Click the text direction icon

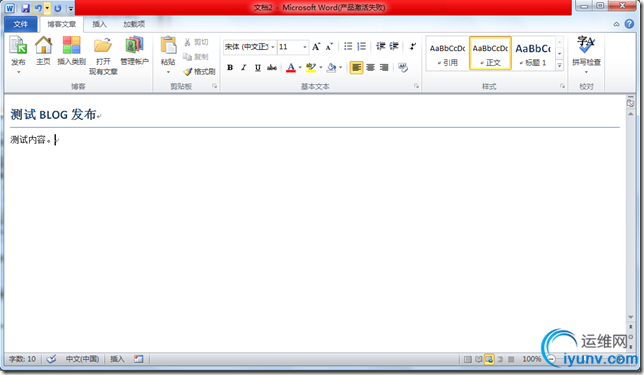coord(413,46)
